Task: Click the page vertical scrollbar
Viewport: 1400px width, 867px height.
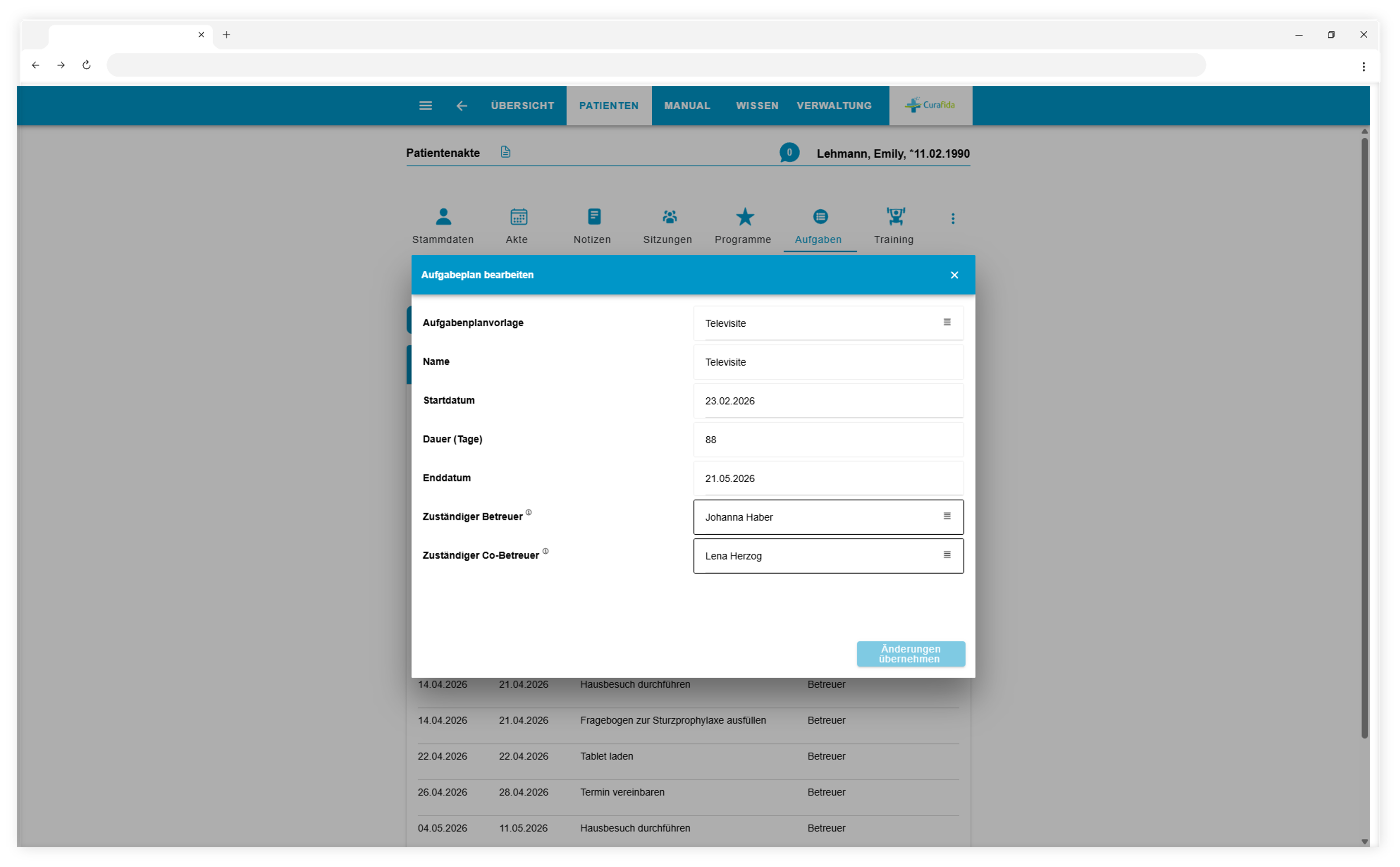Action: pyautogui.click(x=1364, y=438)
